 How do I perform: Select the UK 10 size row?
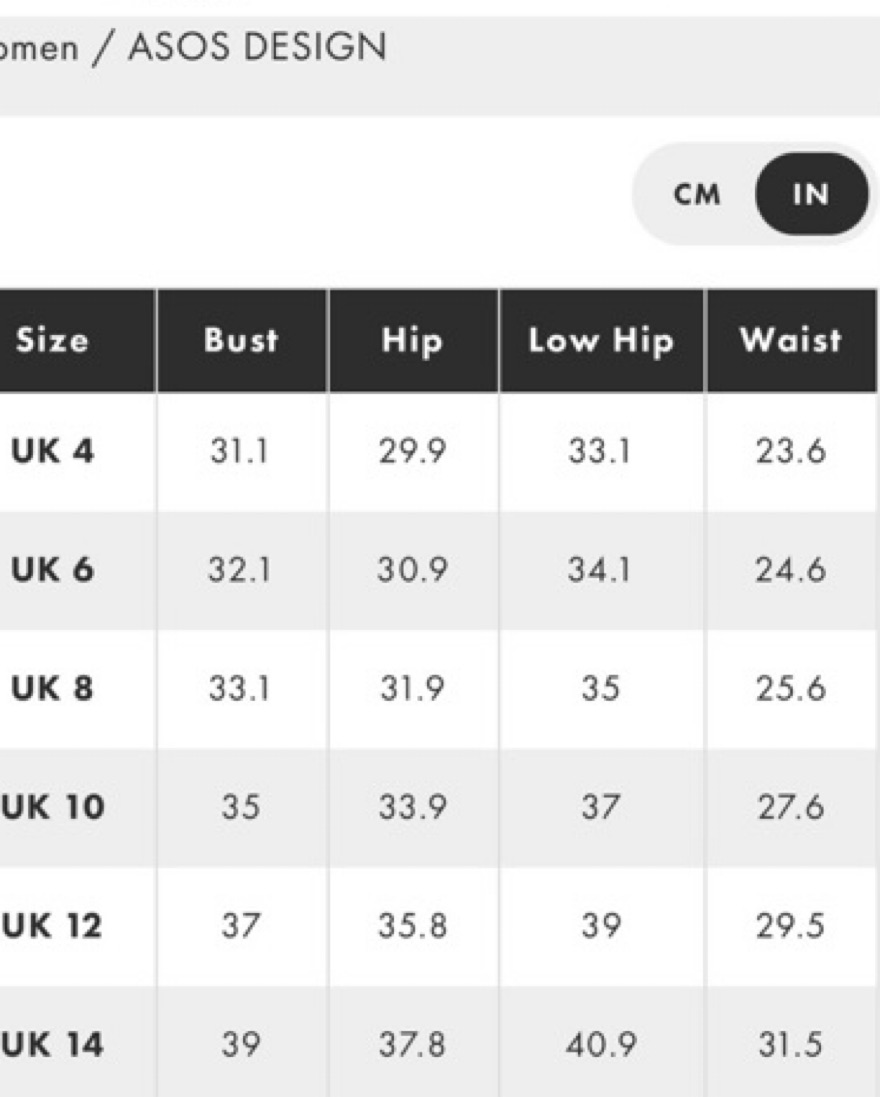[440, 807]
